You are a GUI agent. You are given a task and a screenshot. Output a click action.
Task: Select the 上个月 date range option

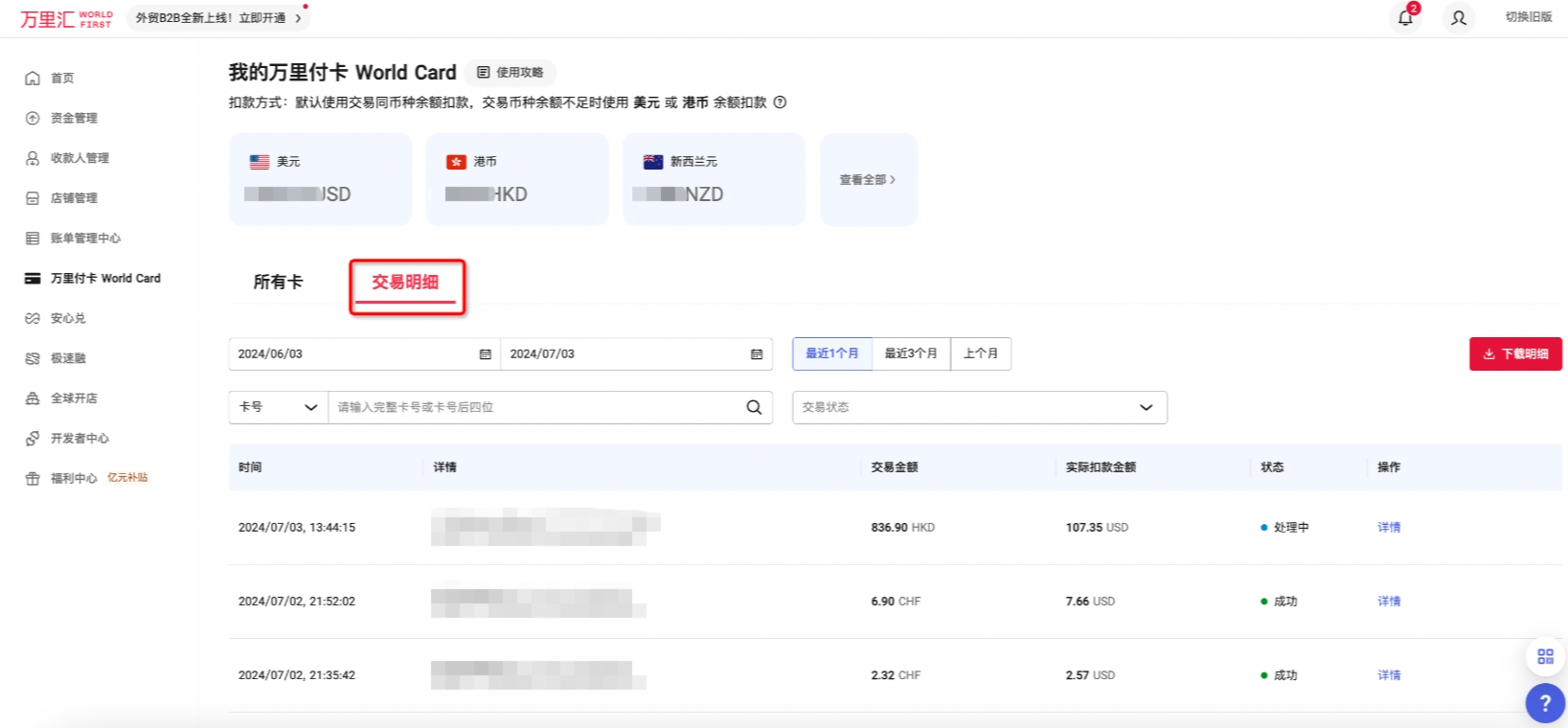click(x=980, y=353)
